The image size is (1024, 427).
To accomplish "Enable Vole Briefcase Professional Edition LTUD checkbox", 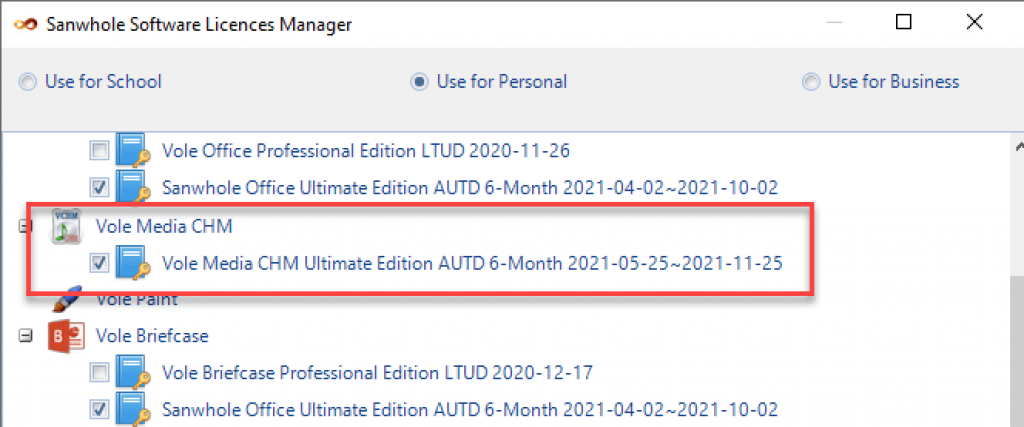I will tap(99, 373).
